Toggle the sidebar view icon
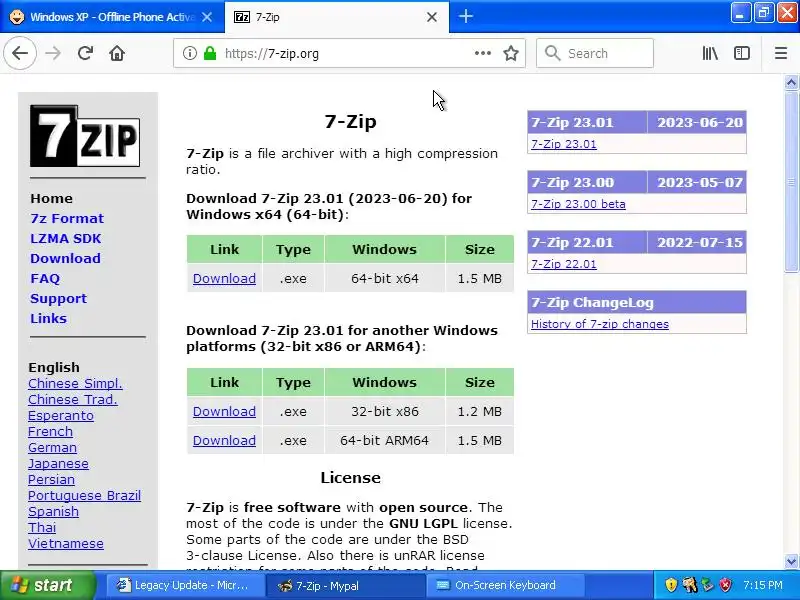The height and width of the screenshot is (600, 800). pos(742,53)
